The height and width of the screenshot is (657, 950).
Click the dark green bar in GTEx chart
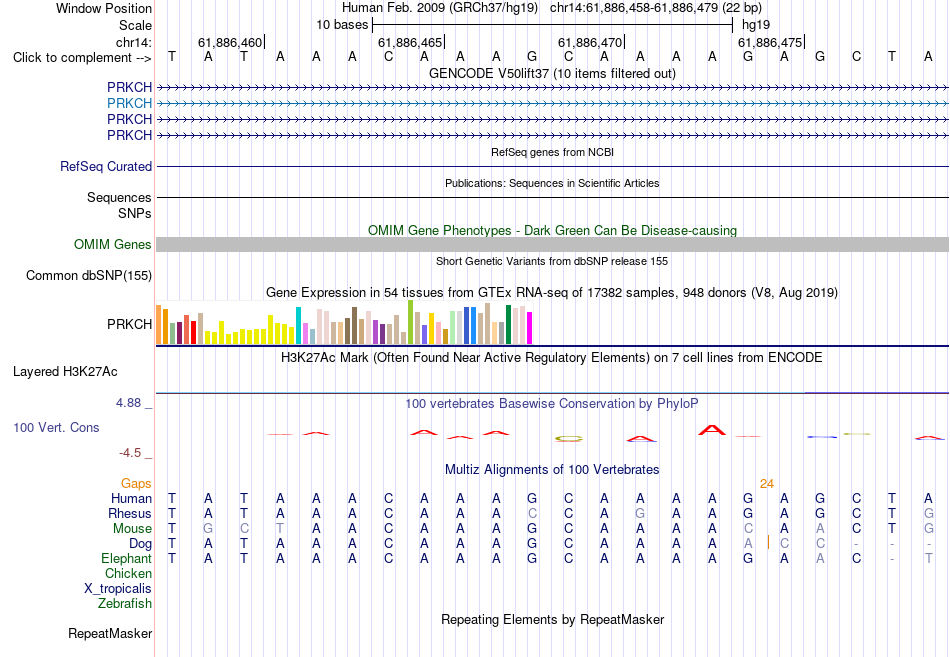pos(508,325)
